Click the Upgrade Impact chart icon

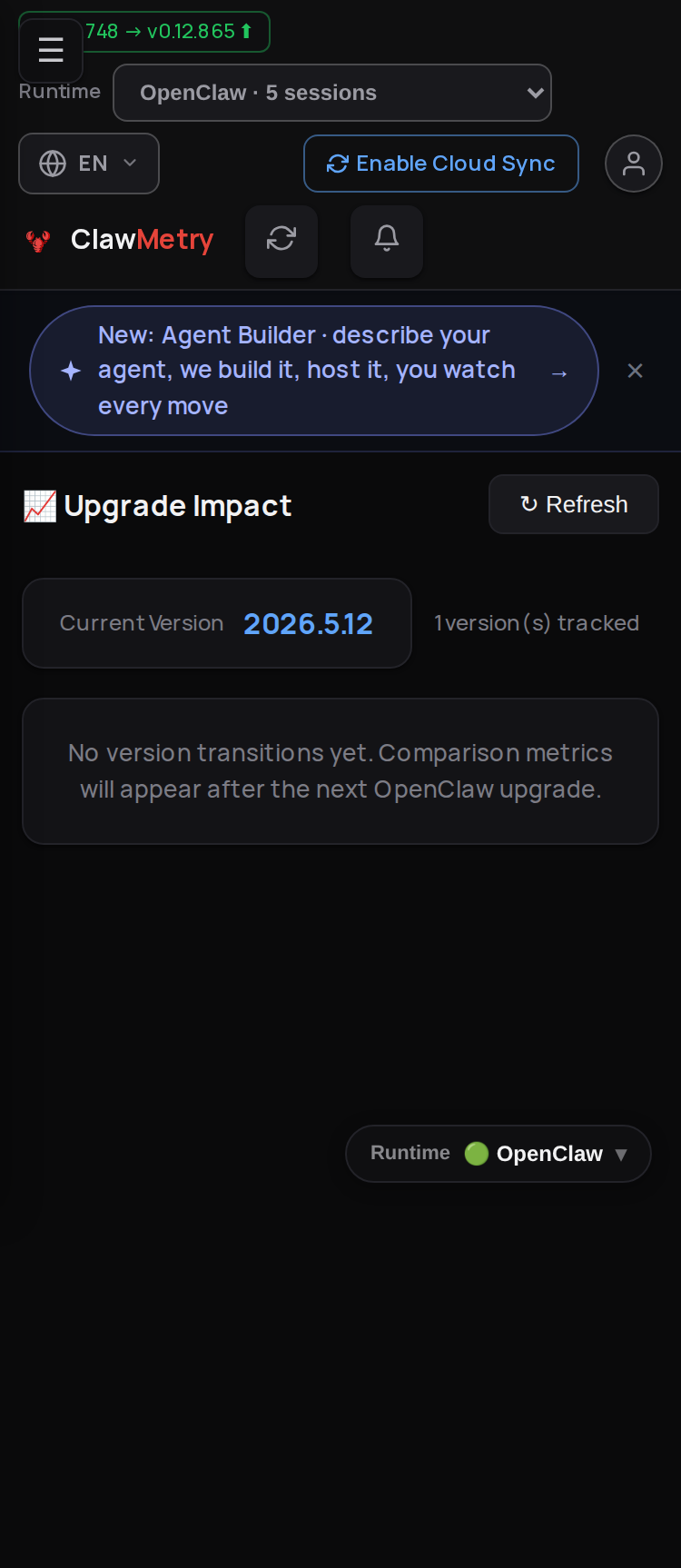[40, 506]
